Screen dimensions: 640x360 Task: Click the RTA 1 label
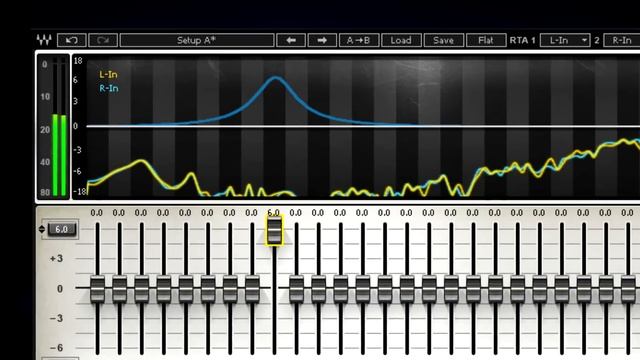522,40
